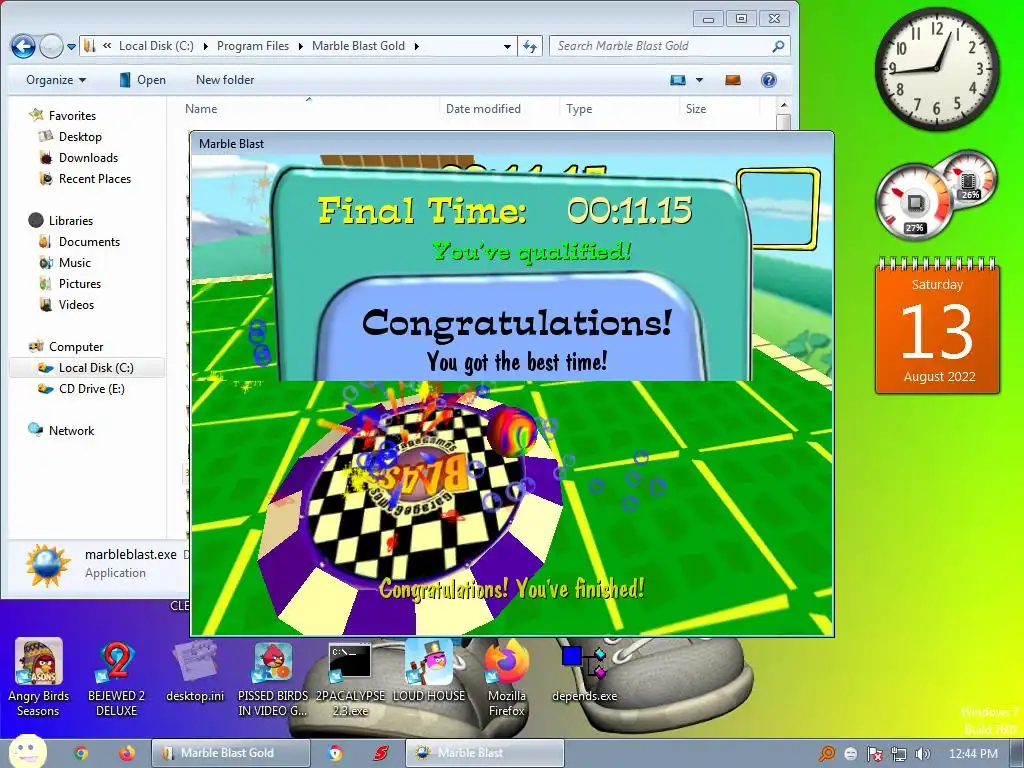Select Local Disk (C:) in the address path
This screenshot has height=768, width=1024.
tap(156, 46)
